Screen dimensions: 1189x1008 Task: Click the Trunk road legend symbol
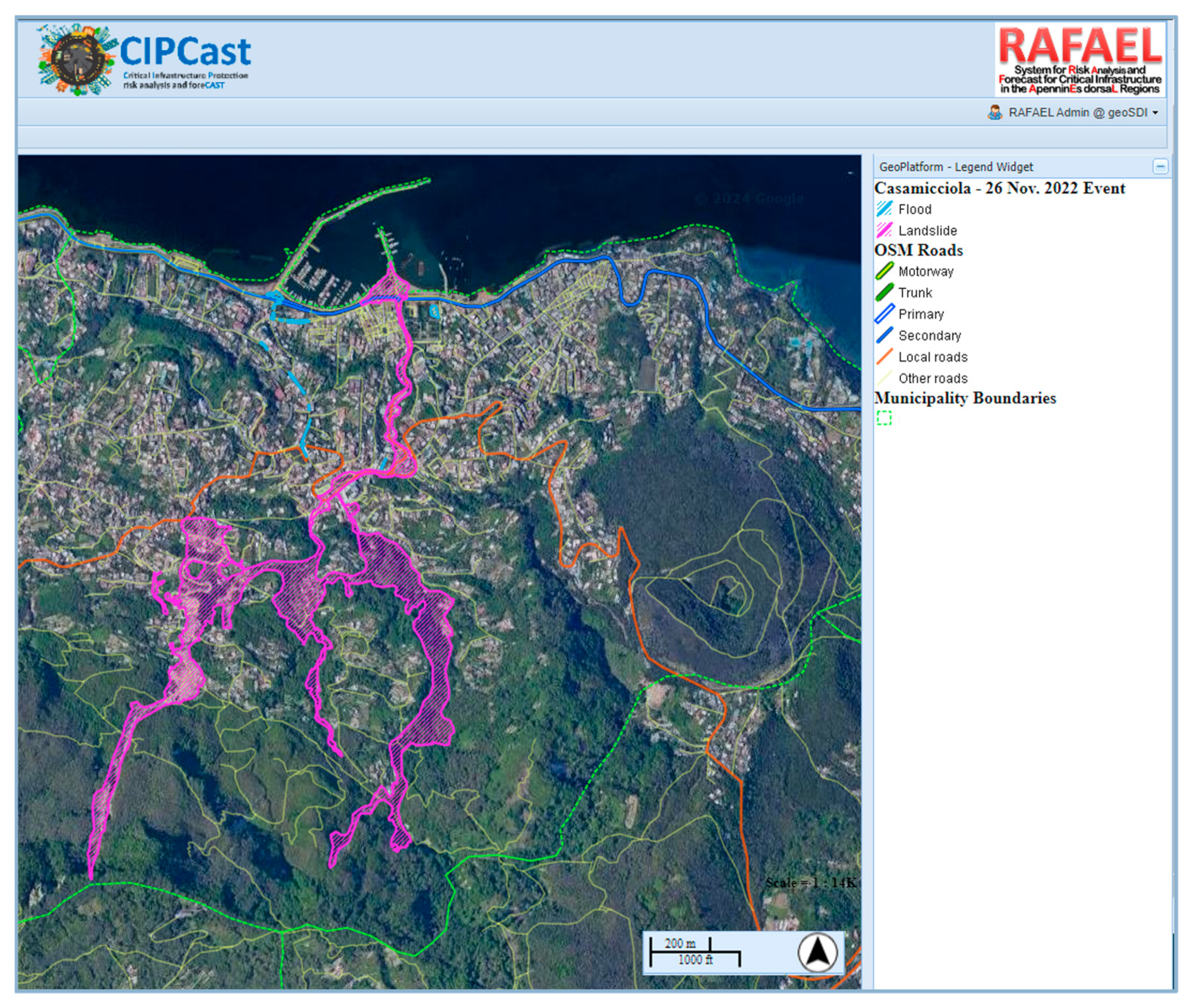click(884, 293)
